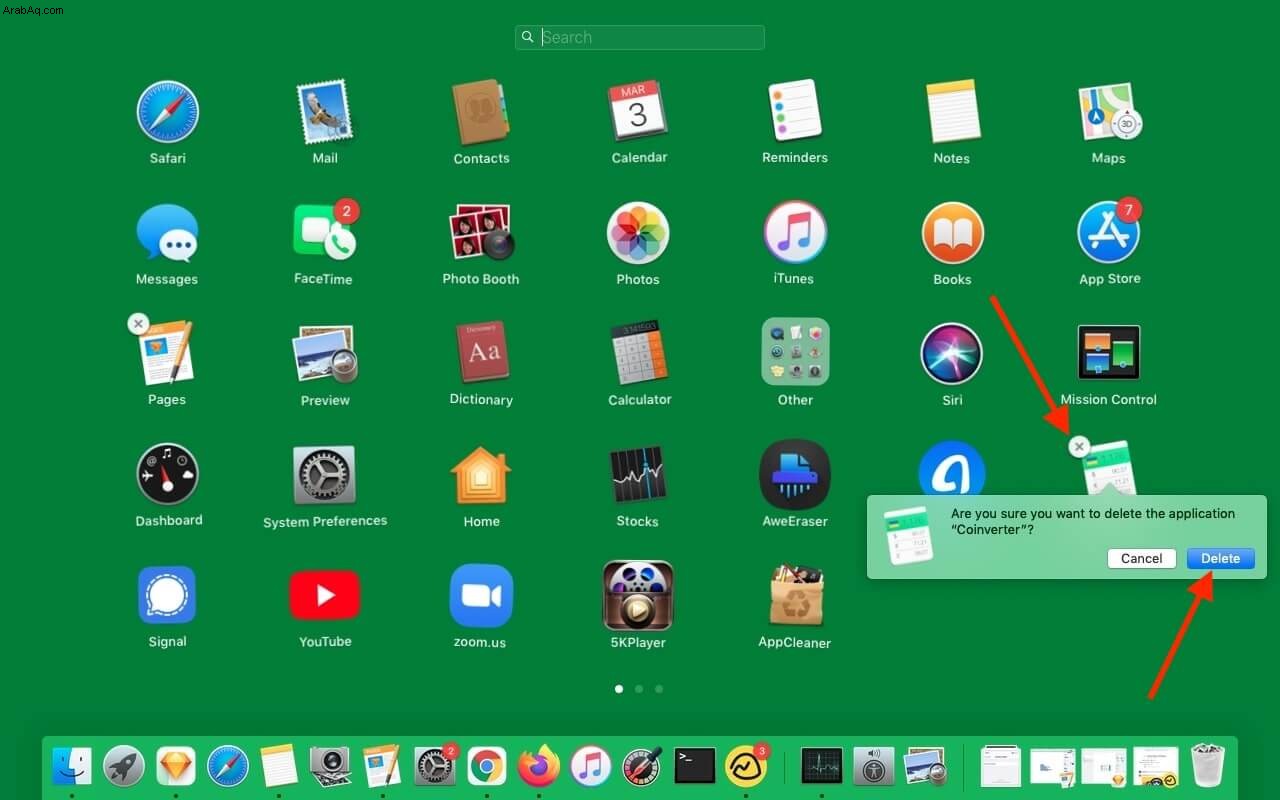Open Activity Monitor in the Dock
Image resolution: width=1280 pixels, height=800 pixels.
(x=822, y=766)
